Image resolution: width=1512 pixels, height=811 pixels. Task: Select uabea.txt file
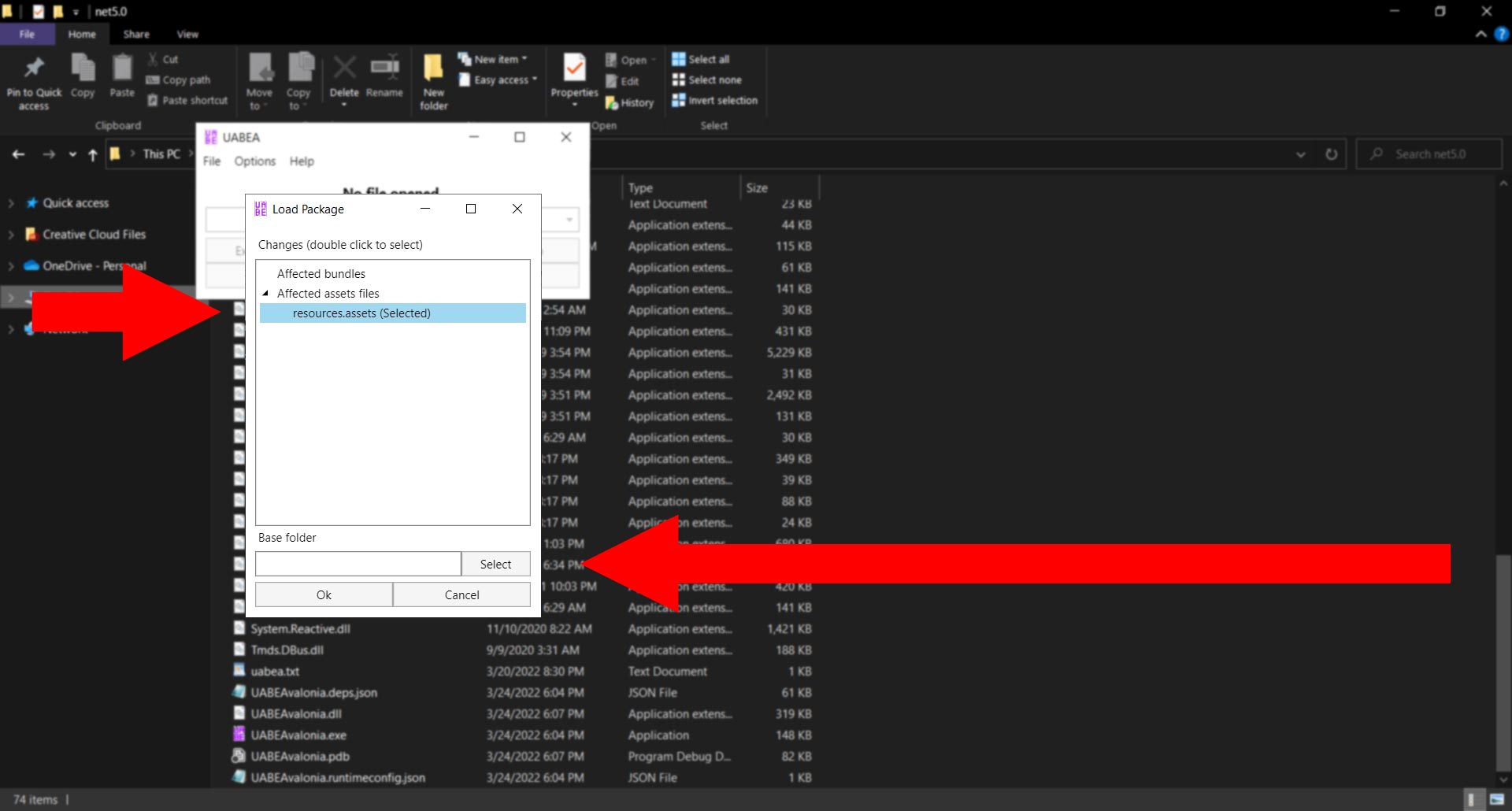275,671
